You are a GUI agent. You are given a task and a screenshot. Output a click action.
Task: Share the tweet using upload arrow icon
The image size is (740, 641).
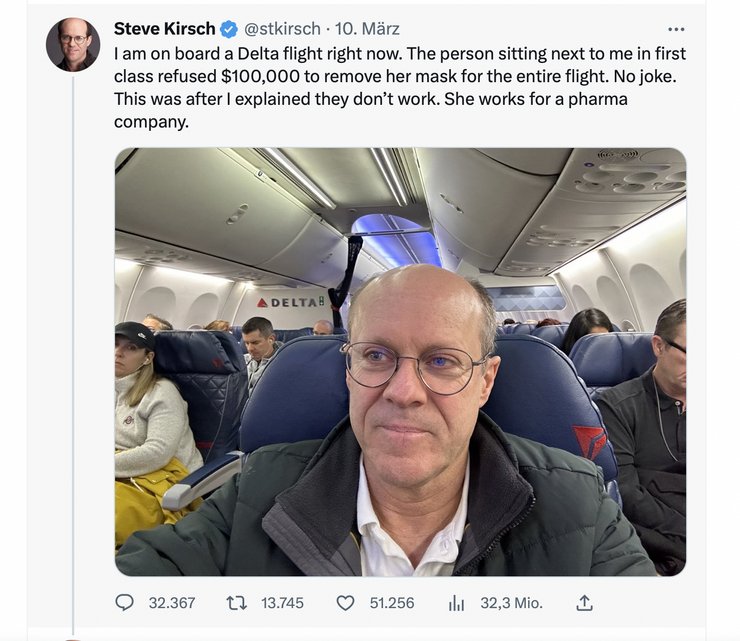pyautogui.click(x=584, y=603)
